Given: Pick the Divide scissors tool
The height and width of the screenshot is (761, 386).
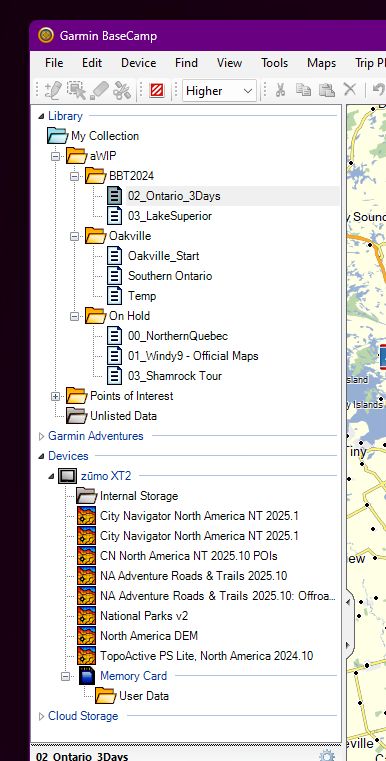Looking at the screenshot, I should pos(122,90).
